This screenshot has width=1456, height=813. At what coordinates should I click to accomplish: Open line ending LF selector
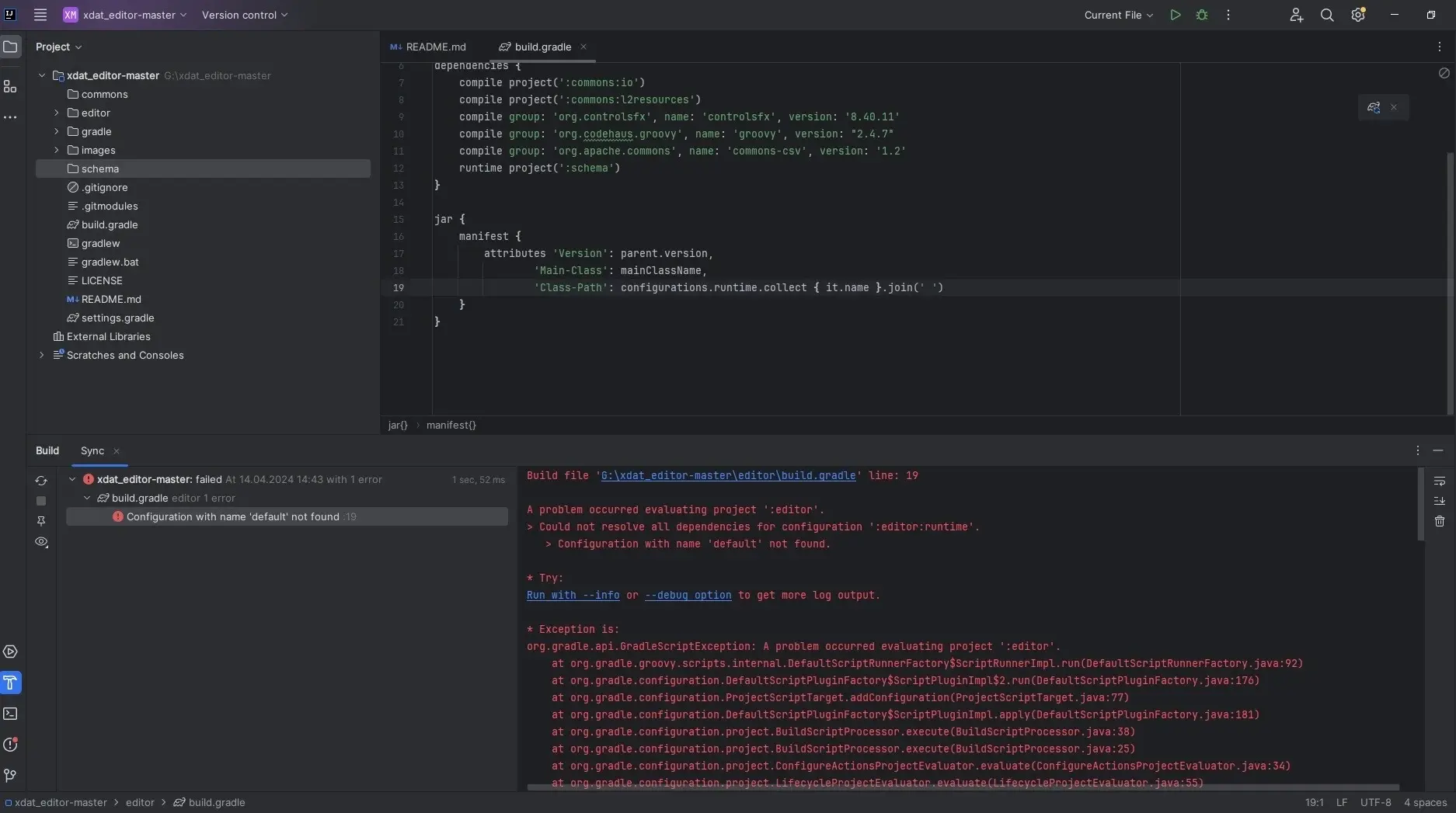tap(1341, 802)
